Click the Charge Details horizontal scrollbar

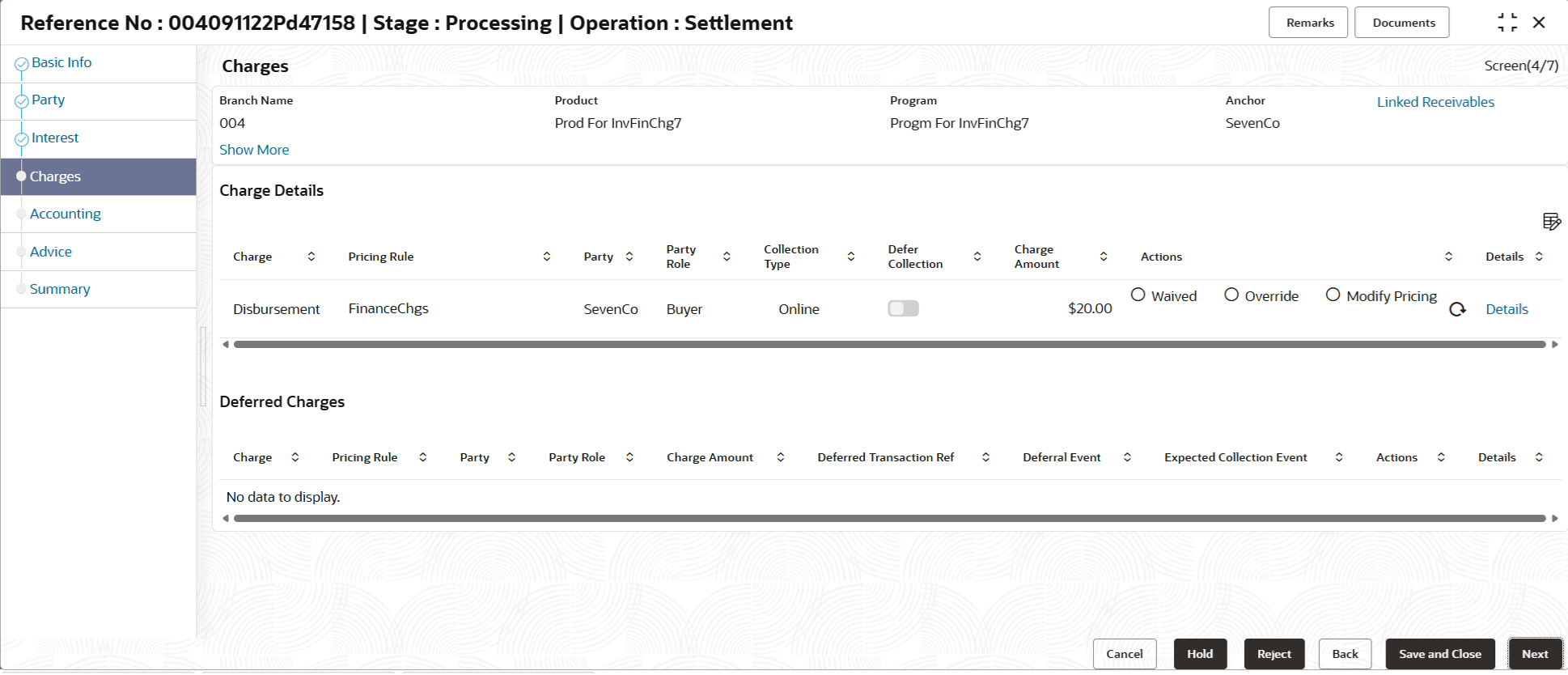pos(888,345)
